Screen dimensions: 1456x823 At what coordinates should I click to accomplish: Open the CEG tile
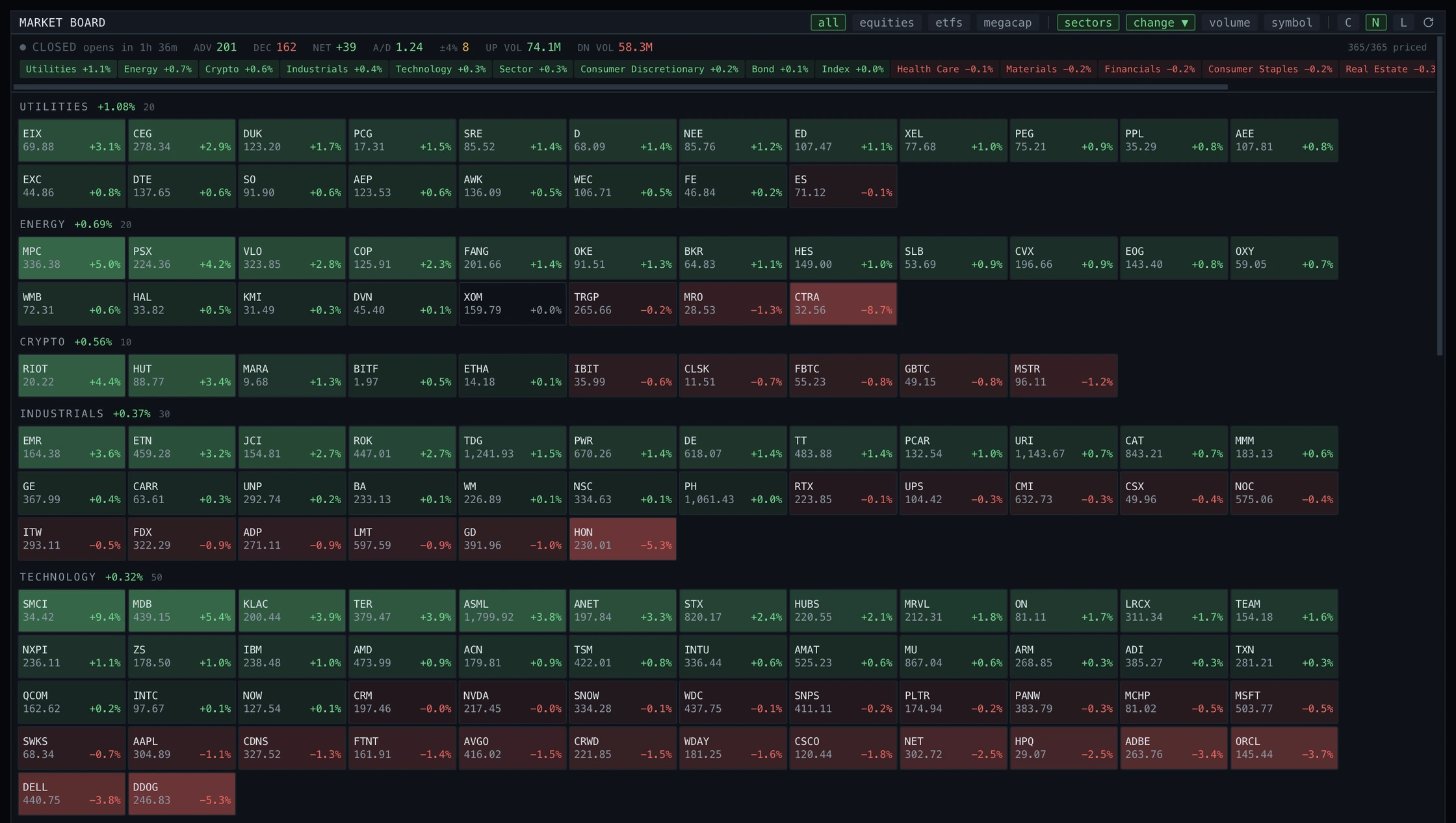point(182,140)
